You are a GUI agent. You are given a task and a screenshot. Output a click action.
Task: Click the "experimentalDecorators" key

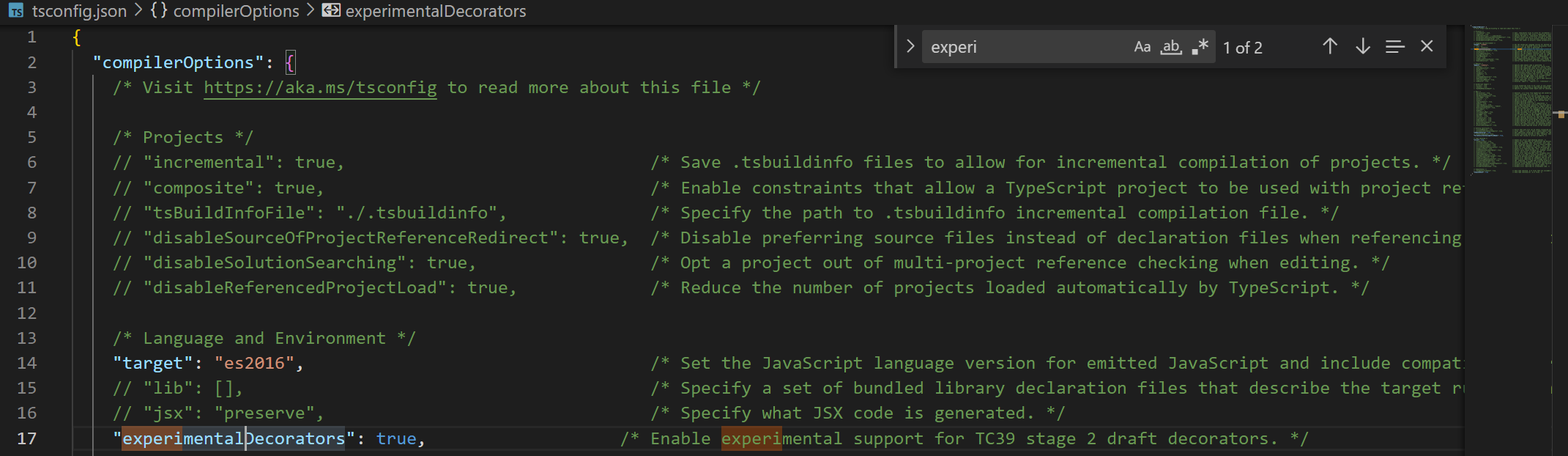(x=234, y=438)
